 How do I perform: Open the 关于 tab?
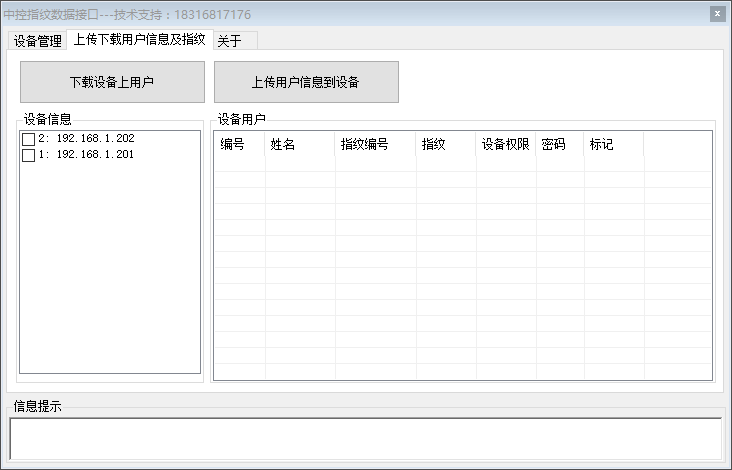(230, 41)
